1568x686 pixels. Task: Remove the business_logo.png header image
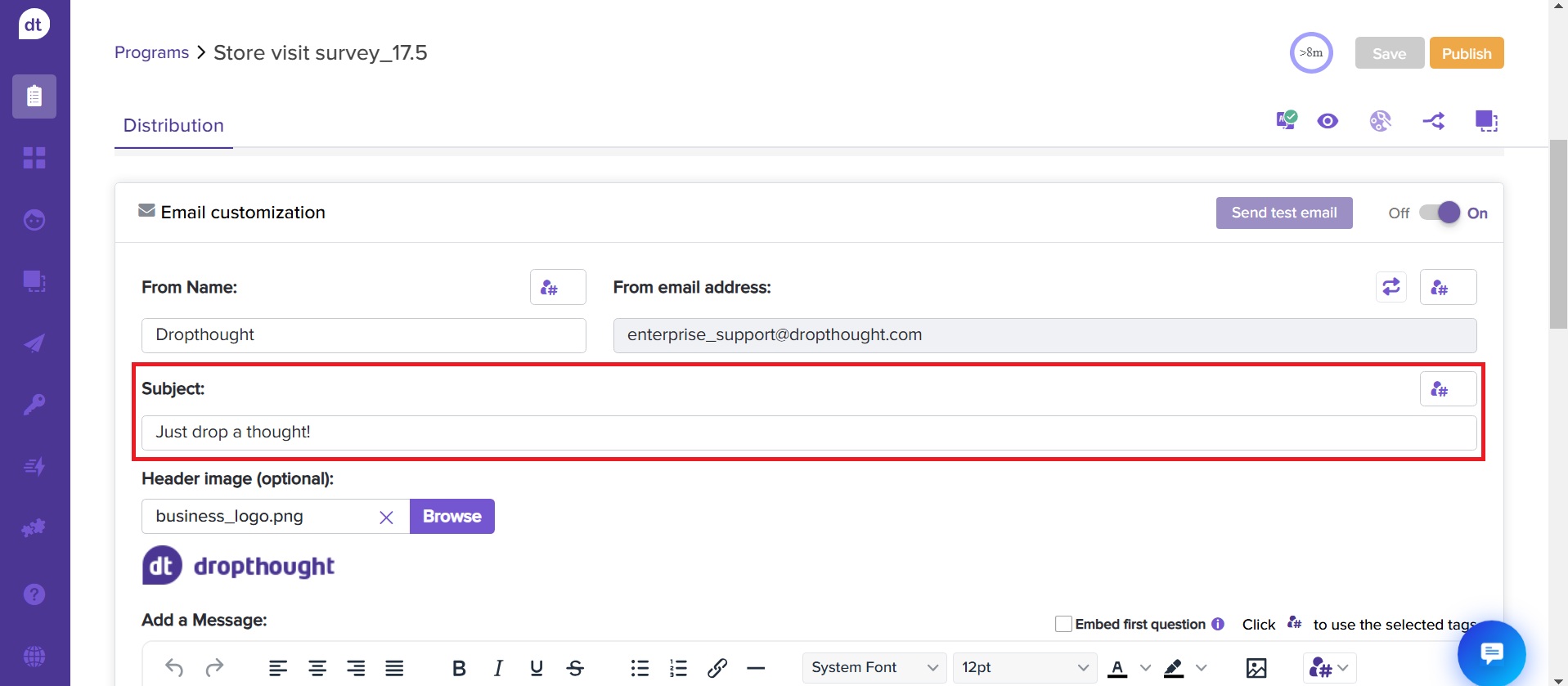(386, 517)
